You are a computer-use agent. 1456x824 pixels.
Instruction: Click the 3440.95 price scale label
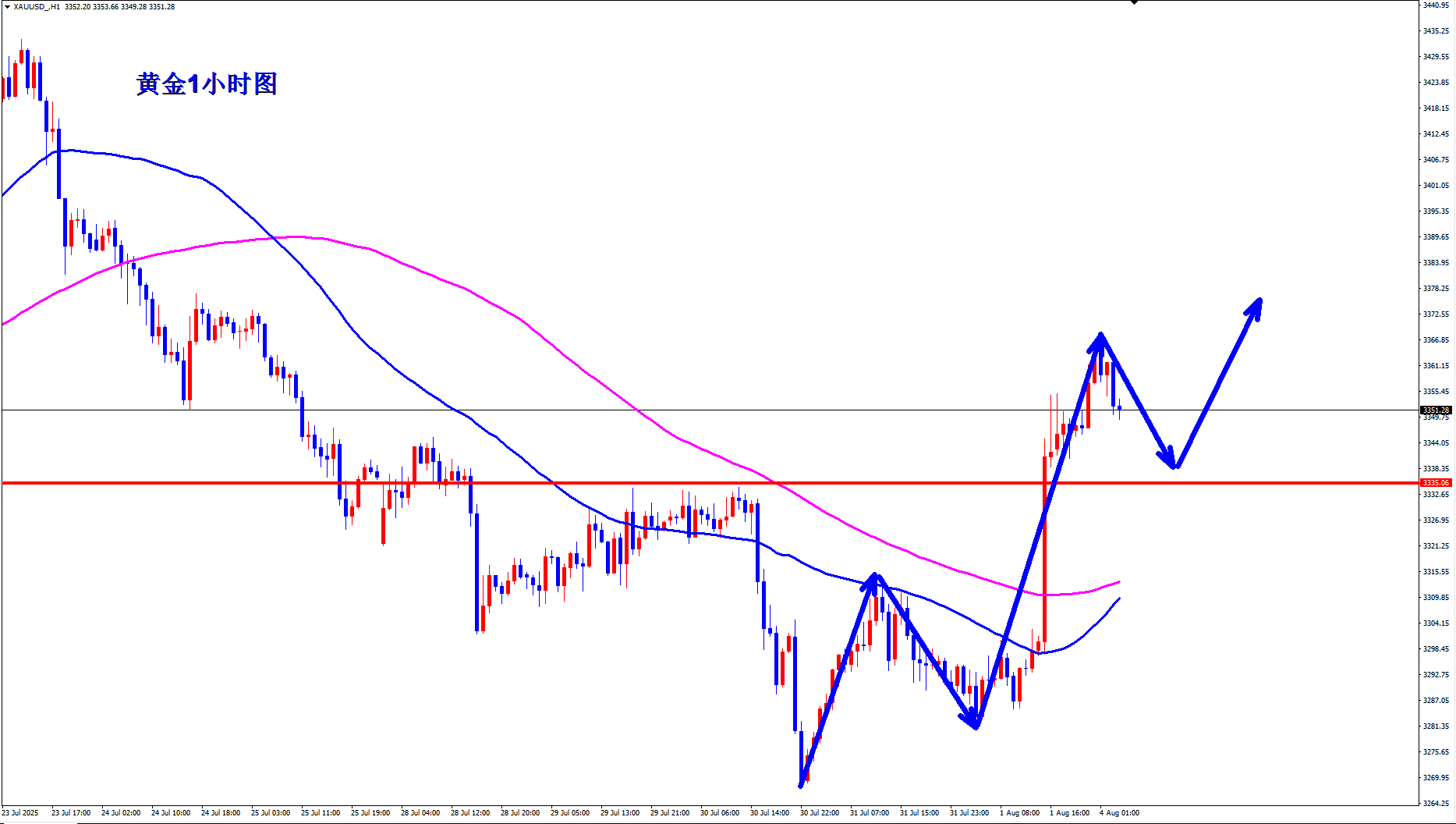pos(1436,5)
